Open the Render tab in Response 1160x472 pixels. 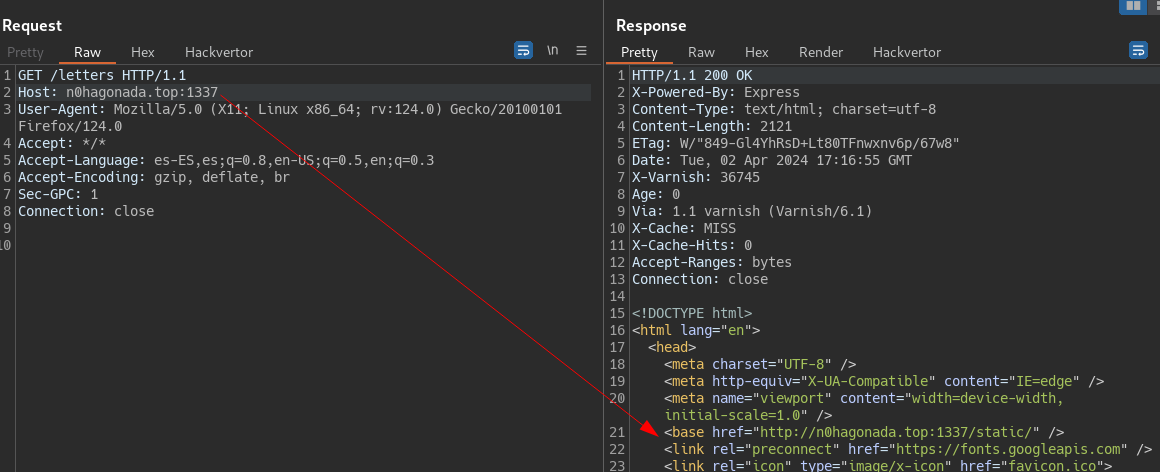(x=821, y=52)
